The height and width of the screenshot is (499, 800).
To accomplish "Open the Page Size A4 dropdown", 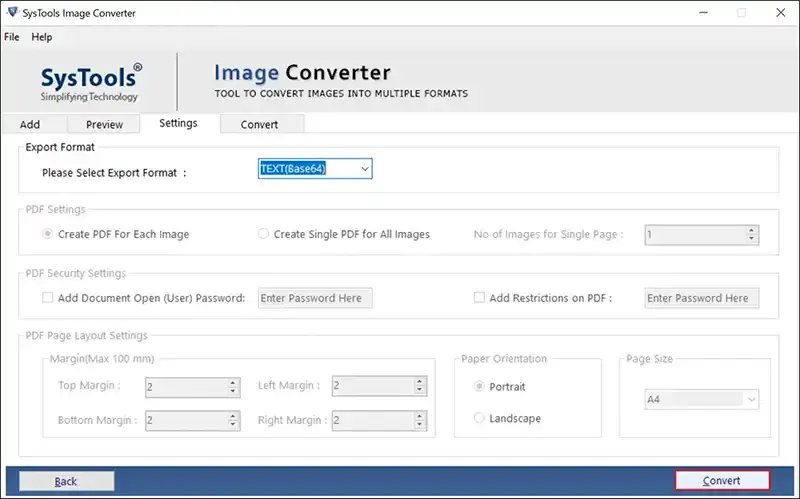I will pos(702,400).
